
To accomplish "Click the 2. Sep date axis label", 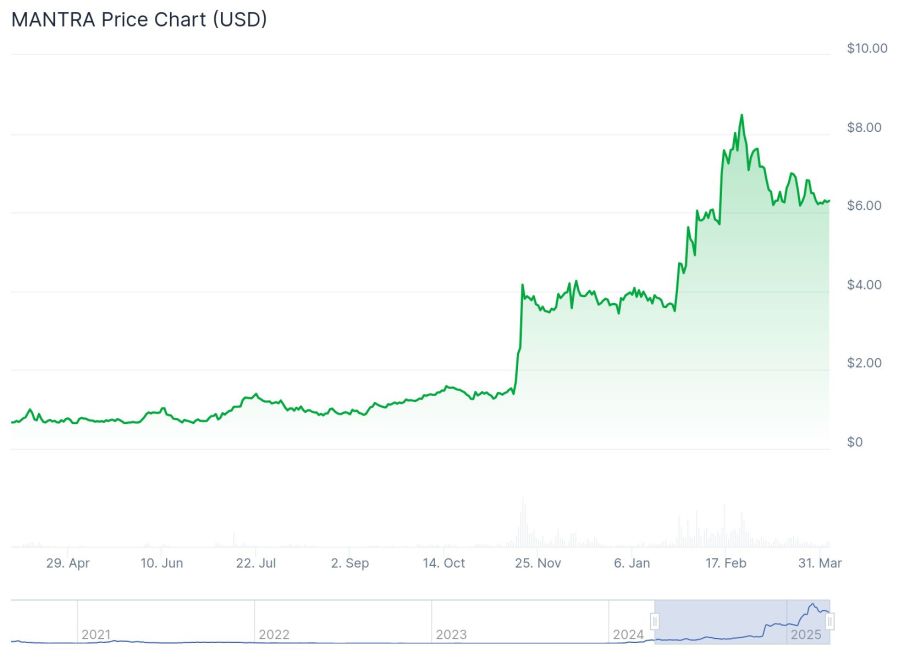I will (x=350, y=564).
